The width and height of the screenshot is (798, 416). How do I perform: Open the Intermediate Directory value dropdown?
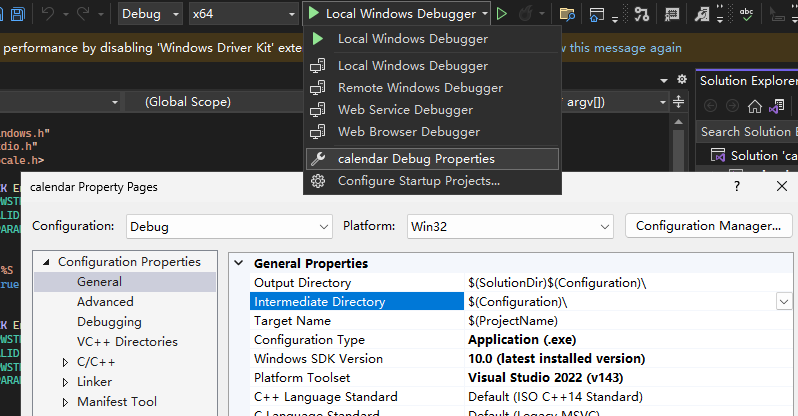[784, 302]
